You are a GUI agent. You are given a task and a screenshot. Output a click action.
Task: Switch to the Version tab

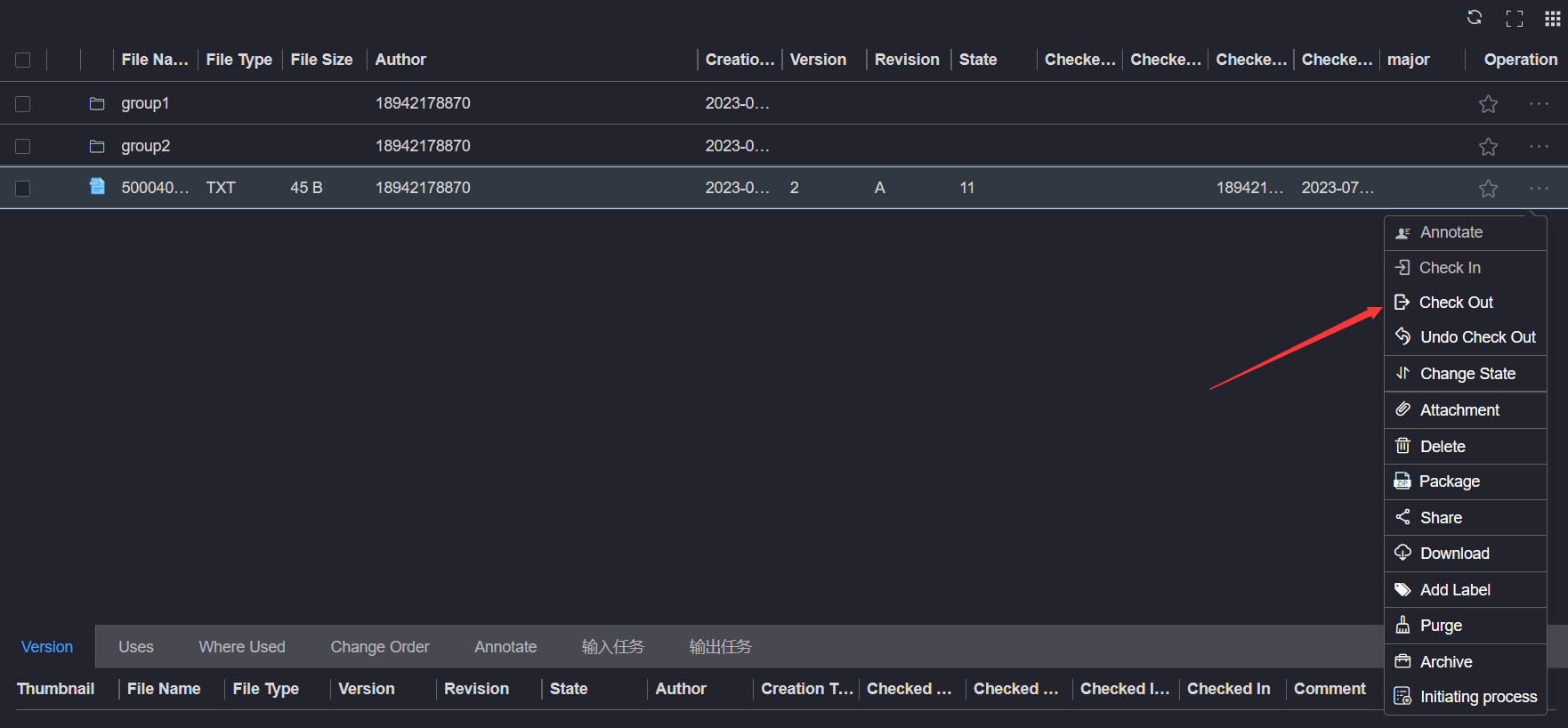[x=47, y=647]
